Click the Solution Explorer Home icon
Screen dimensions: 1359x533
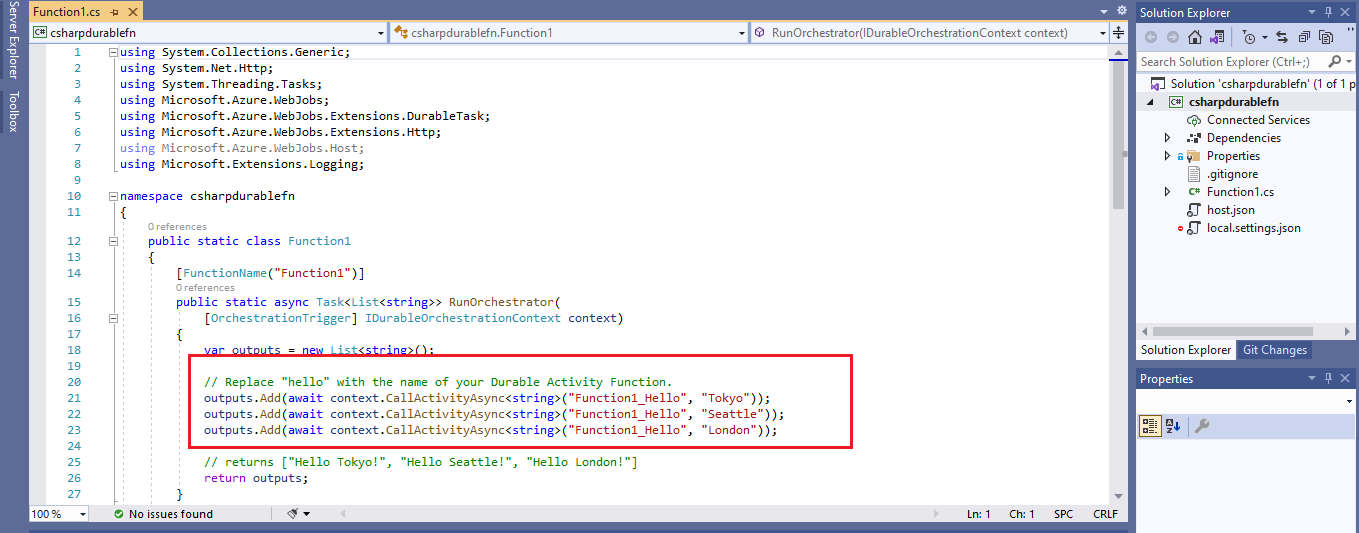pos(1195,37)
